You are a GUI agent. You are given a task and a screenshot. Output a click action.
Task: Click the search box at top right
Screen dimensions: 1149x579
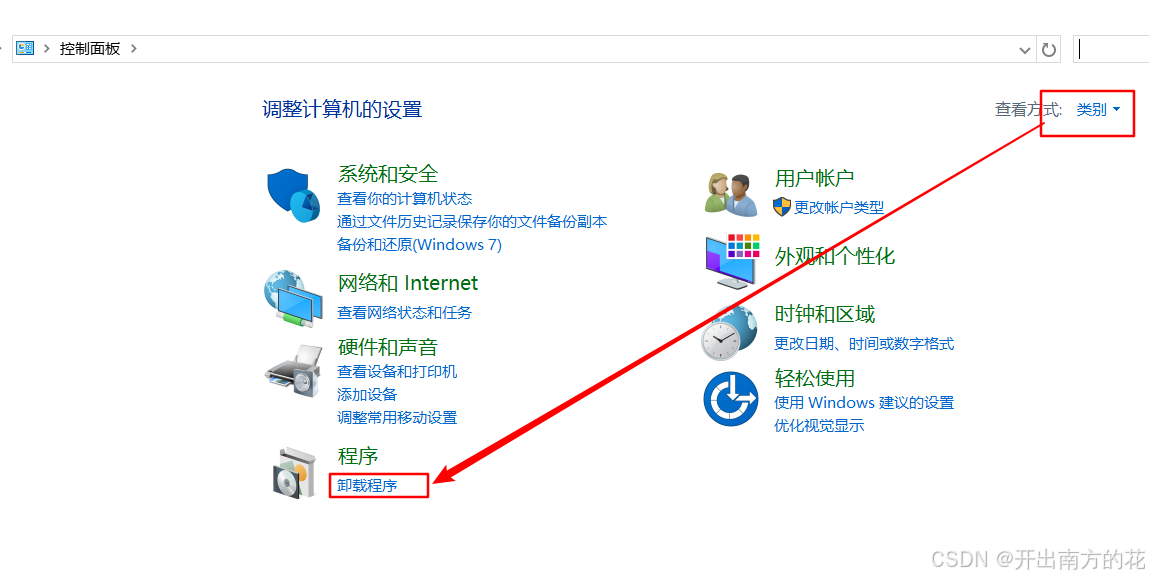[1111, 49]
